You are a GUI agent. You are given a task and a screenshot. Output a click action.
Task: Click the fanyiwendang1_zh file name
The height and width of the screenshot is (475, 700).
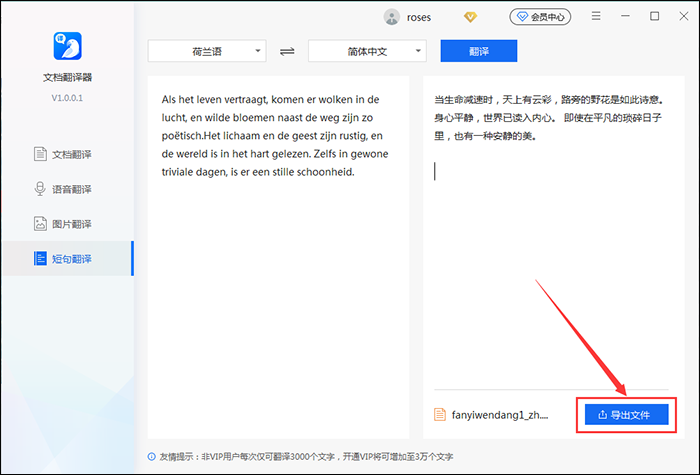coord(500,415)
